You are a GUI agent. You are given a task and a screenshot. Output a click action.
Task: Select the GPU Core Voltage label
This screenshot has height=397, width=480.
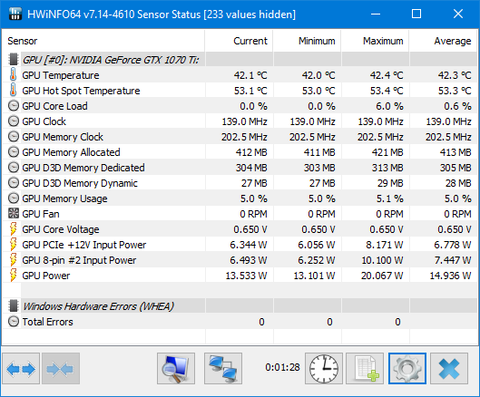[61, 229]
